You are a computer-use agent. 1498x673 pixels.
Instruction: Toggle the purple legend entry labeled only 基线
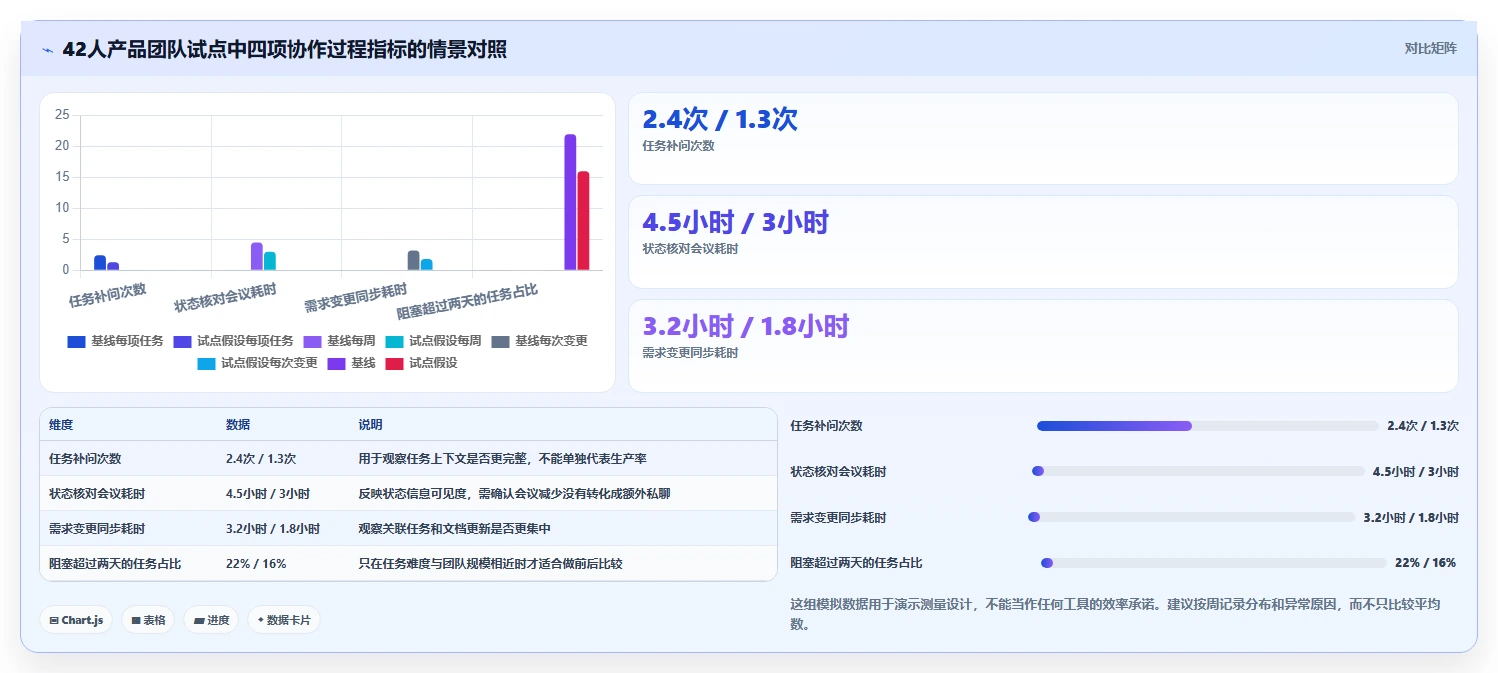tap(351, 363)
